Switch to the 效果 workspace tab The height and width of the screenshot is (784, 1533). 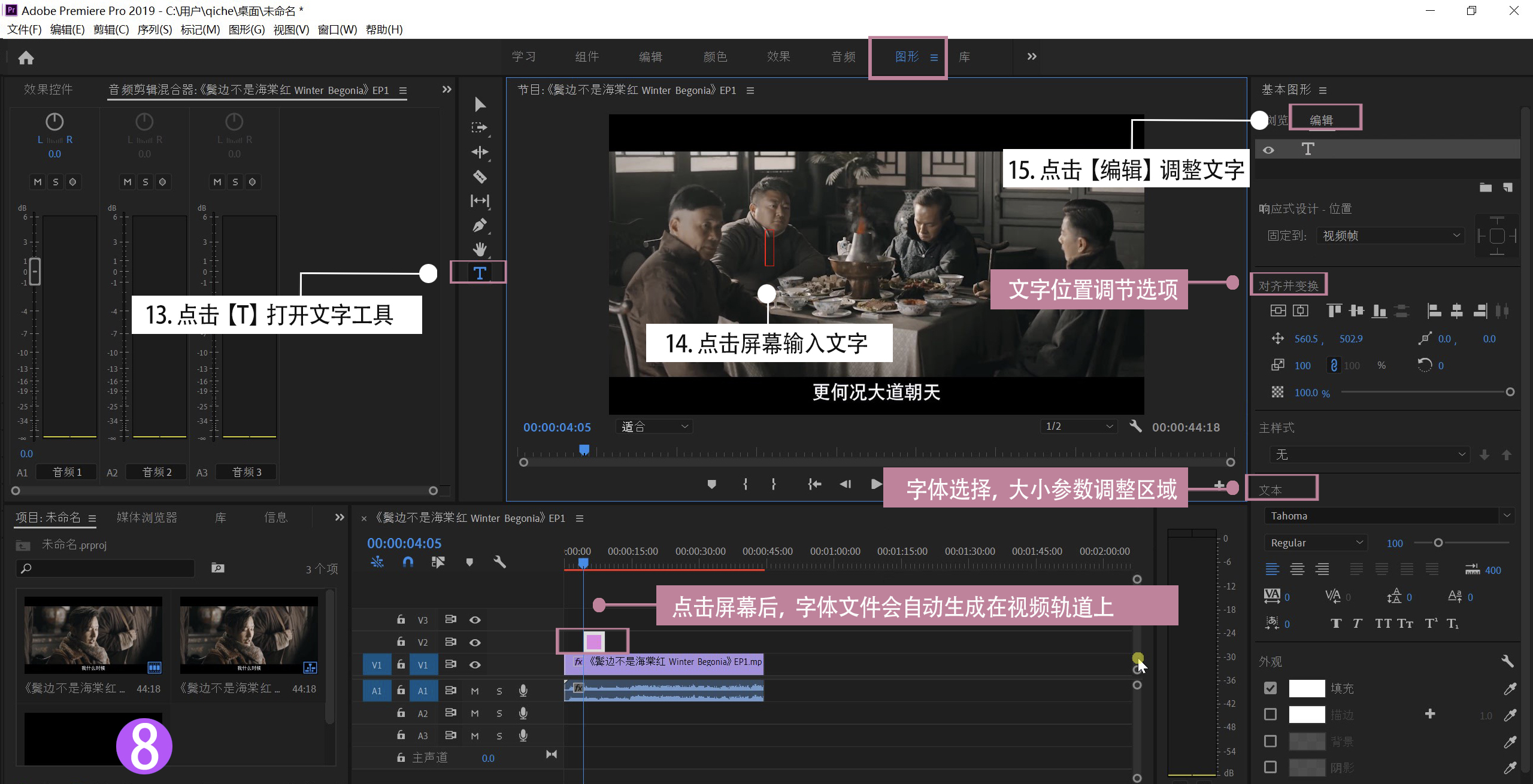coord(778,57)
